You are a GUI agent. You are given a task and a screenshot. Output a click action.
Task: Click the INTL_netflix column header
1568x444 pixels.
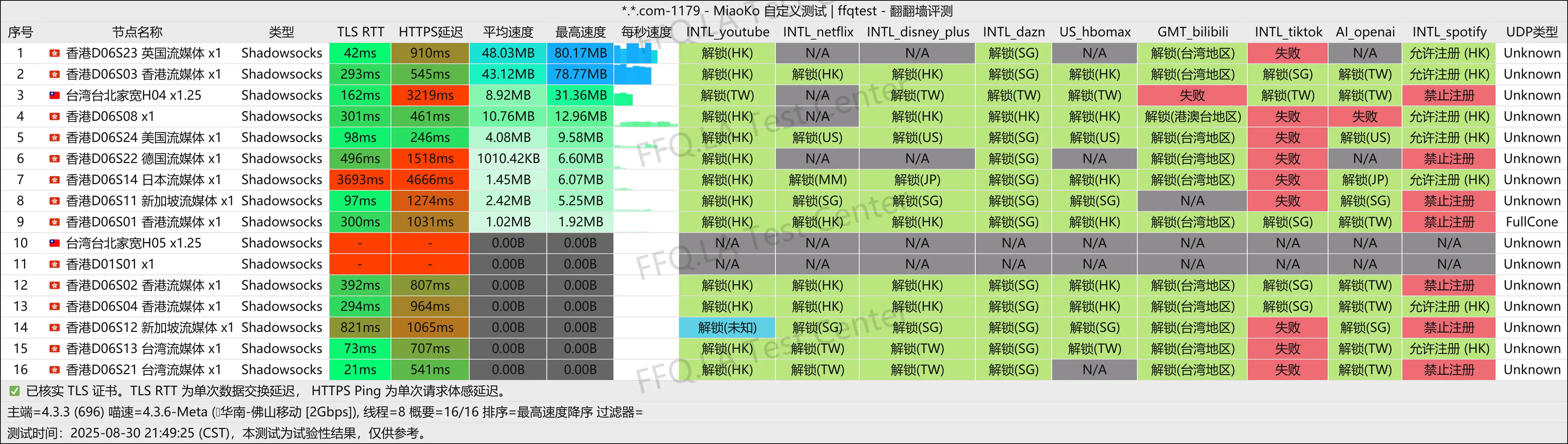817,32
